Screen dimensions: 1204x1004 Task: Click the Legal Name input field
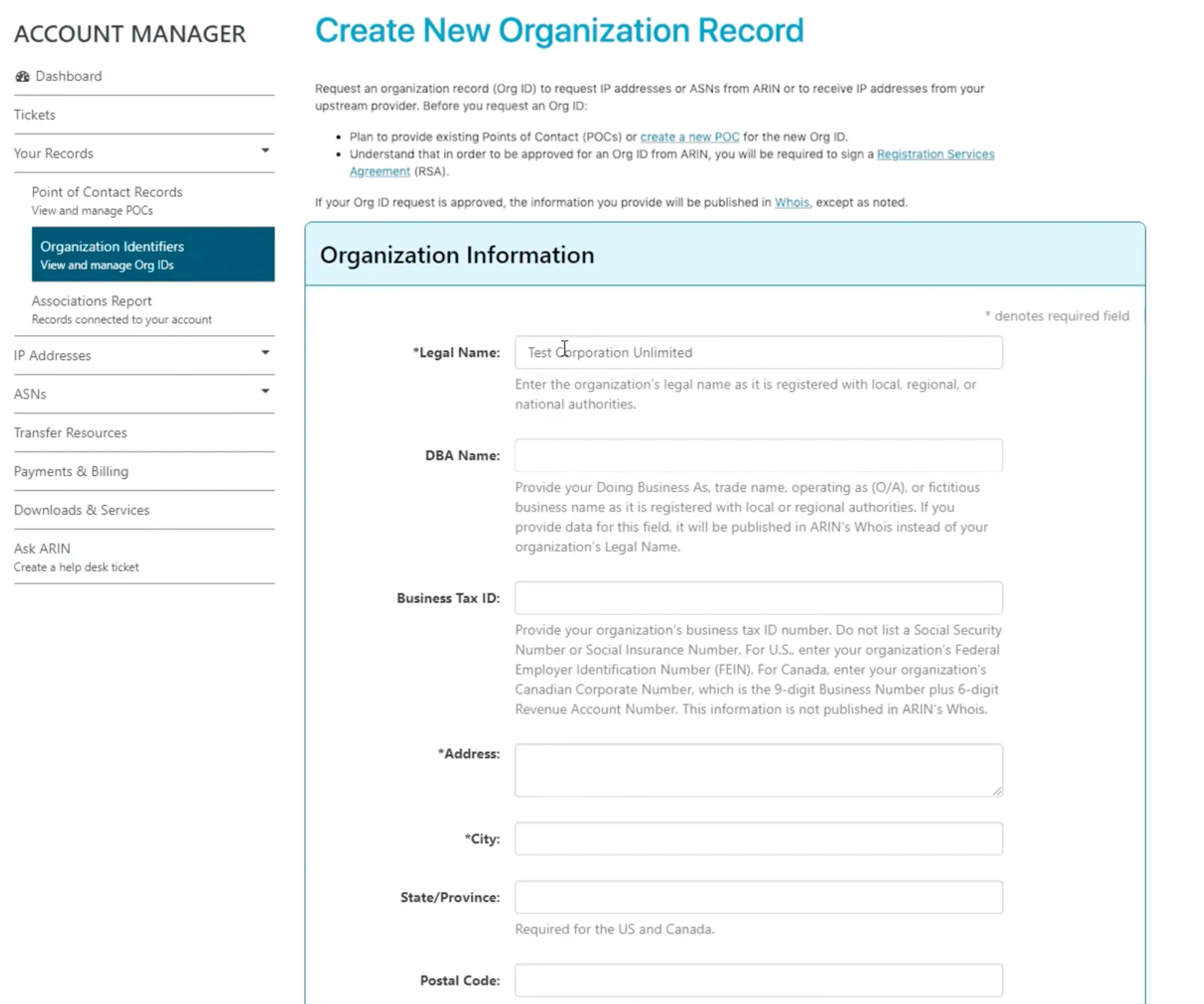coord(758,352)
